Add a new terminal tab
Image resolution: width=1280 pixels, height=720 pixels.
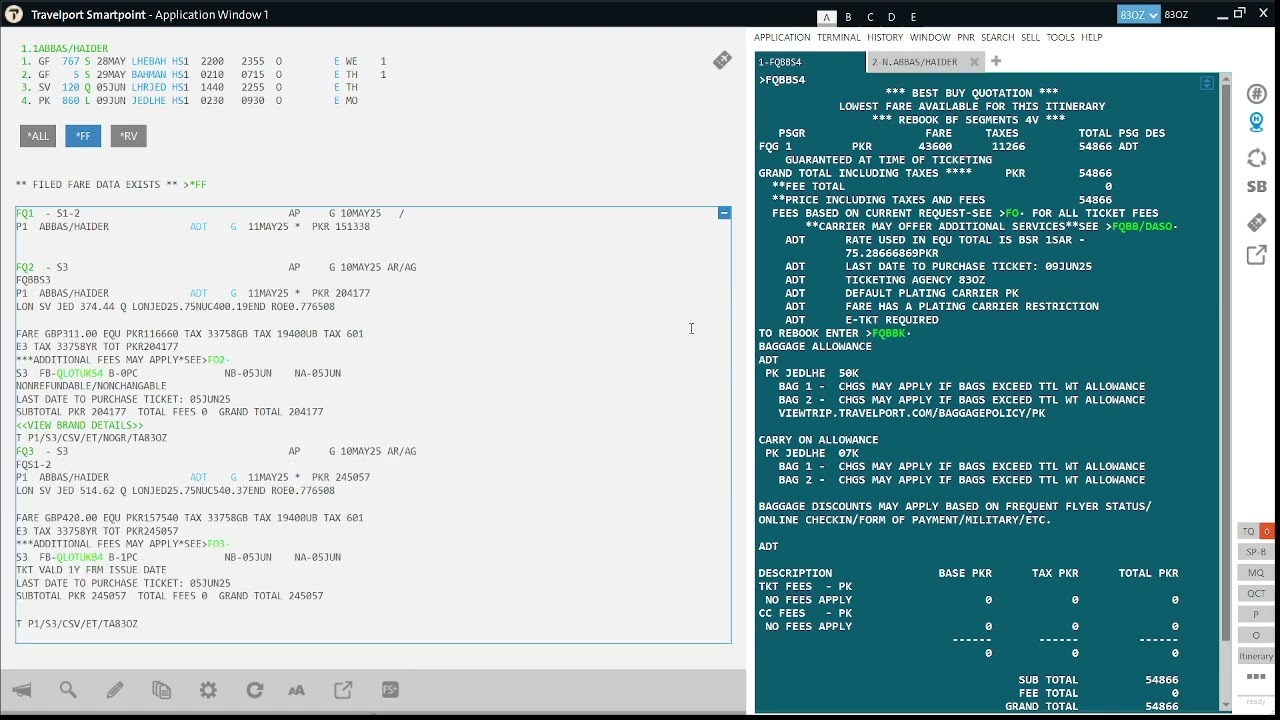[x=995, y=62]
